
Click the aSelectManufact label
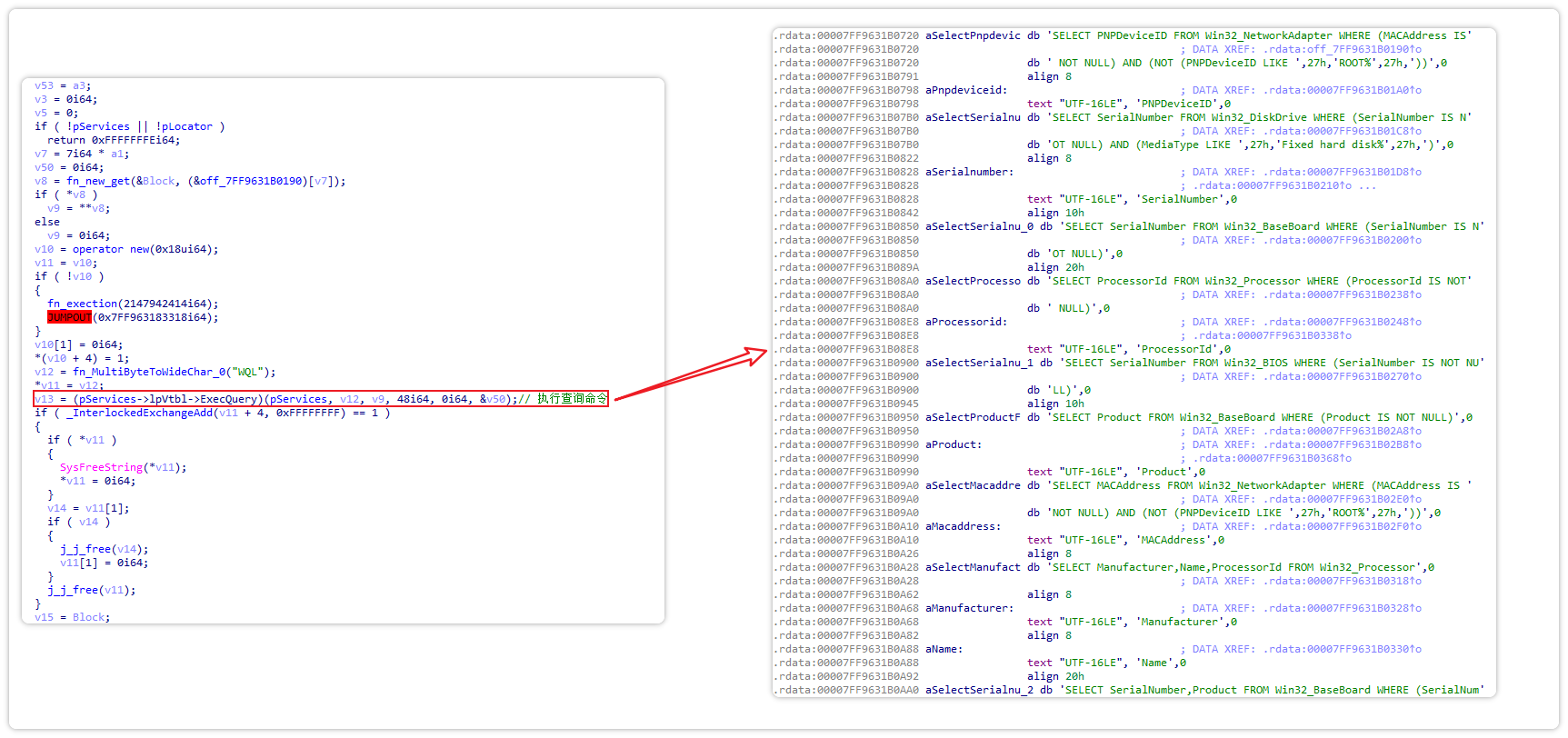click(973, 567)
